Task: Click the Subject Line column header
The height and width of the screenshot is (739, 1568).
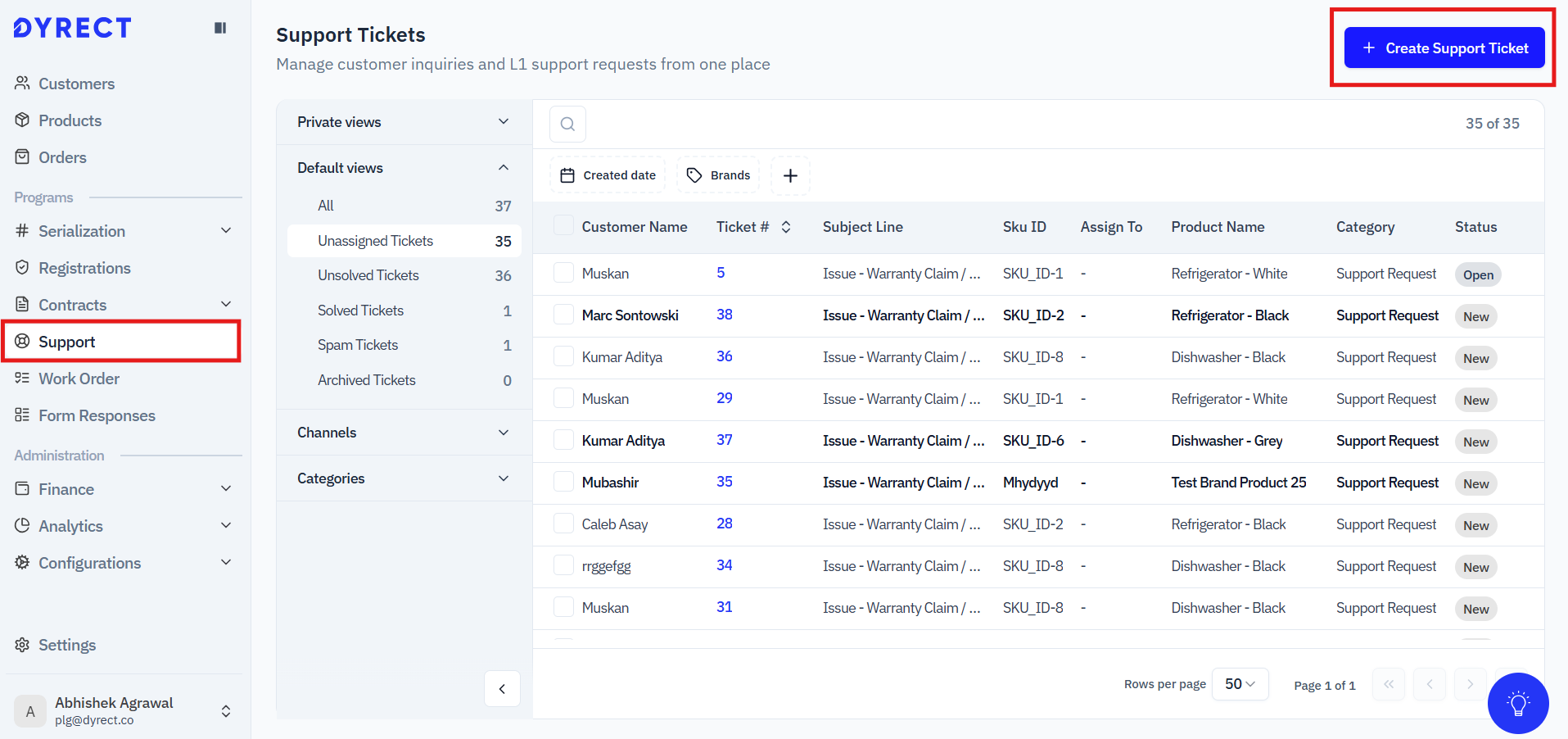Action: tap(863, 227)
